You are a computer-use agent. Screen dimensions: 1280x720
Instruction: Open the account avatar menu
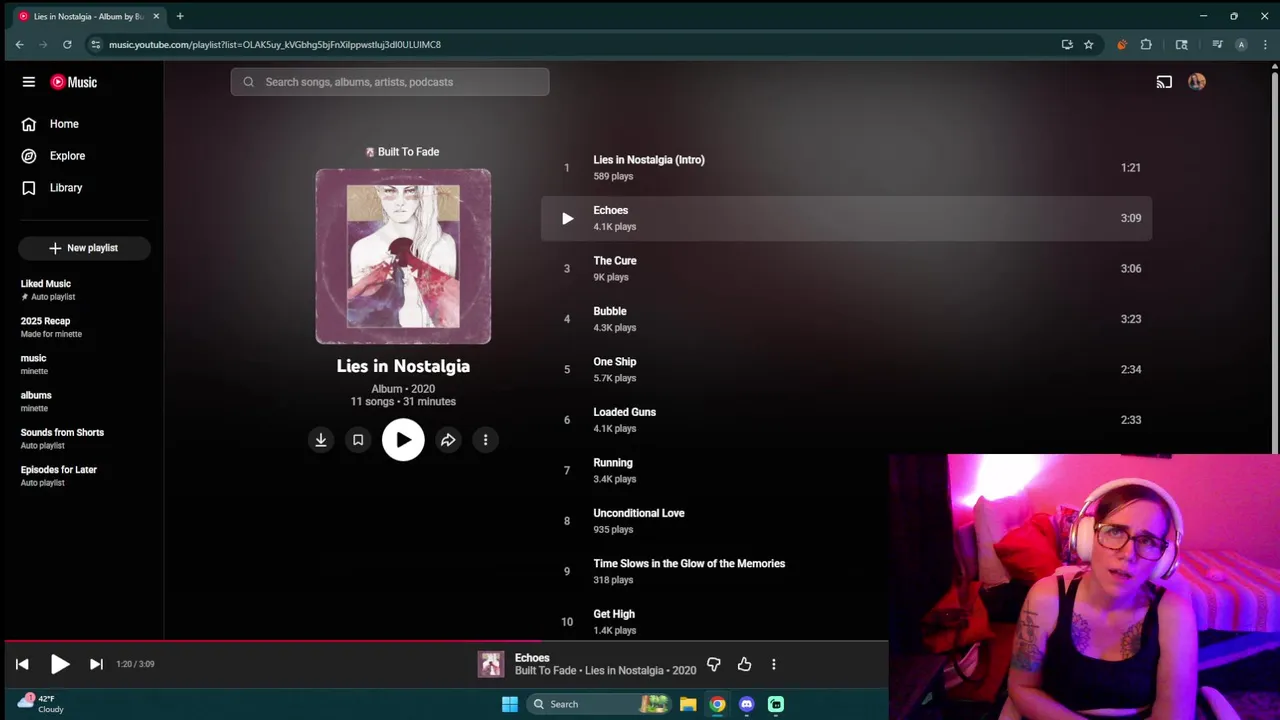click(x=1197, y=82)
